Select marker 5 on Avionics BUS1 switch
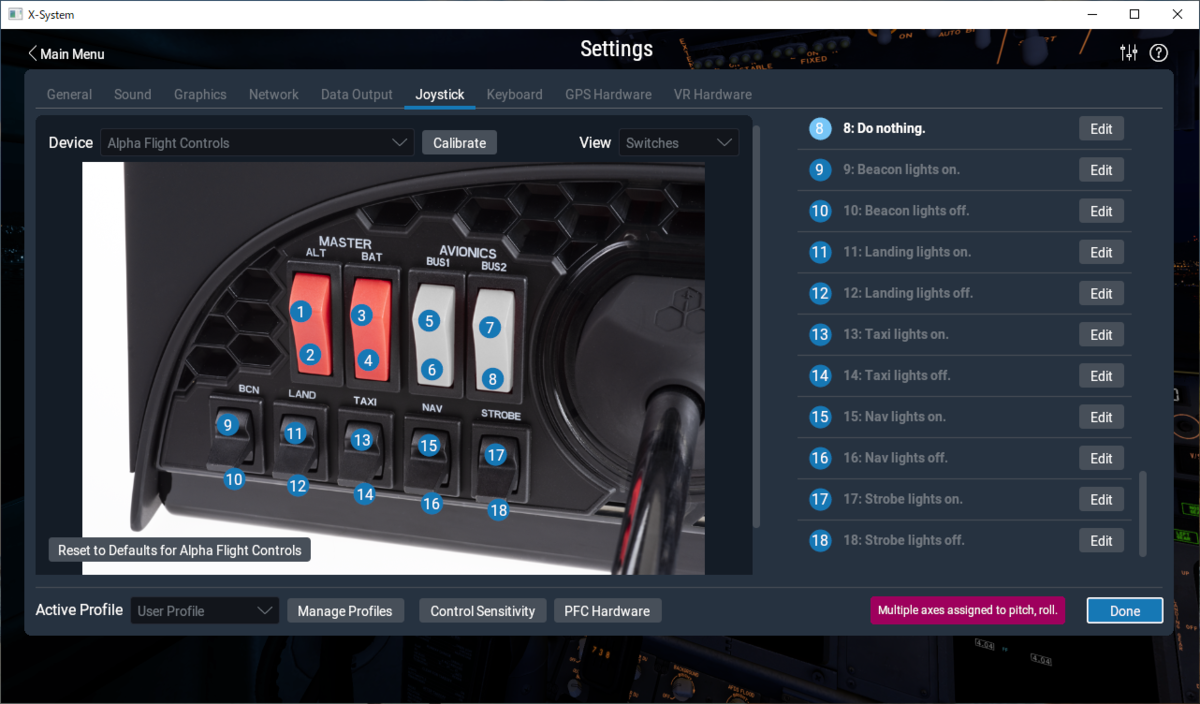1200x704 pixels. [429, 321]
